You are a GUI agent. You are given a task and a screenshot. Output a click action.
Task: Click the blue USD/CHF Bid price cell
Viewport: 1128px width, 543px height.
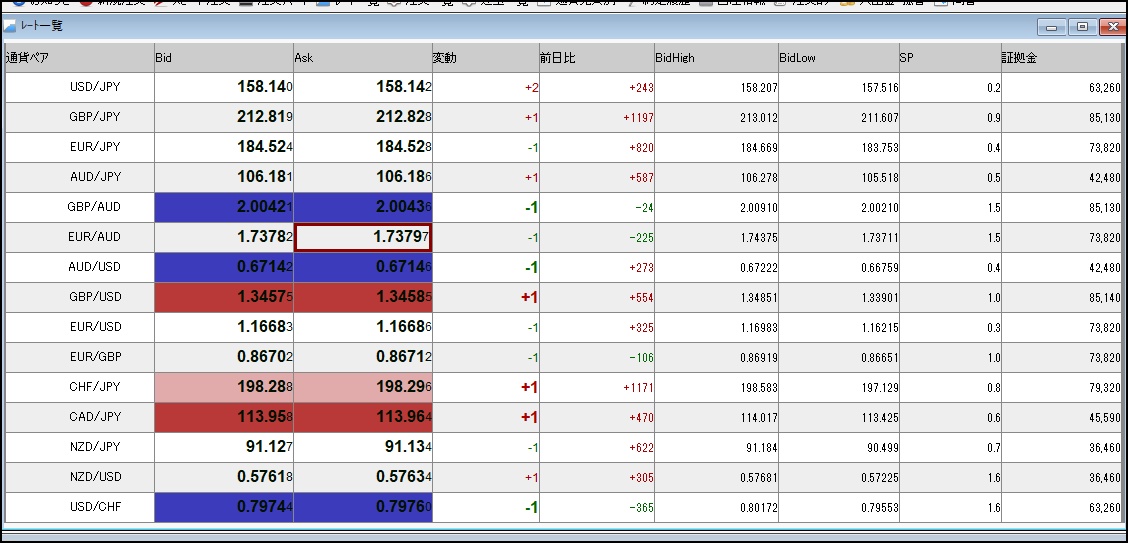coord(224,508)
